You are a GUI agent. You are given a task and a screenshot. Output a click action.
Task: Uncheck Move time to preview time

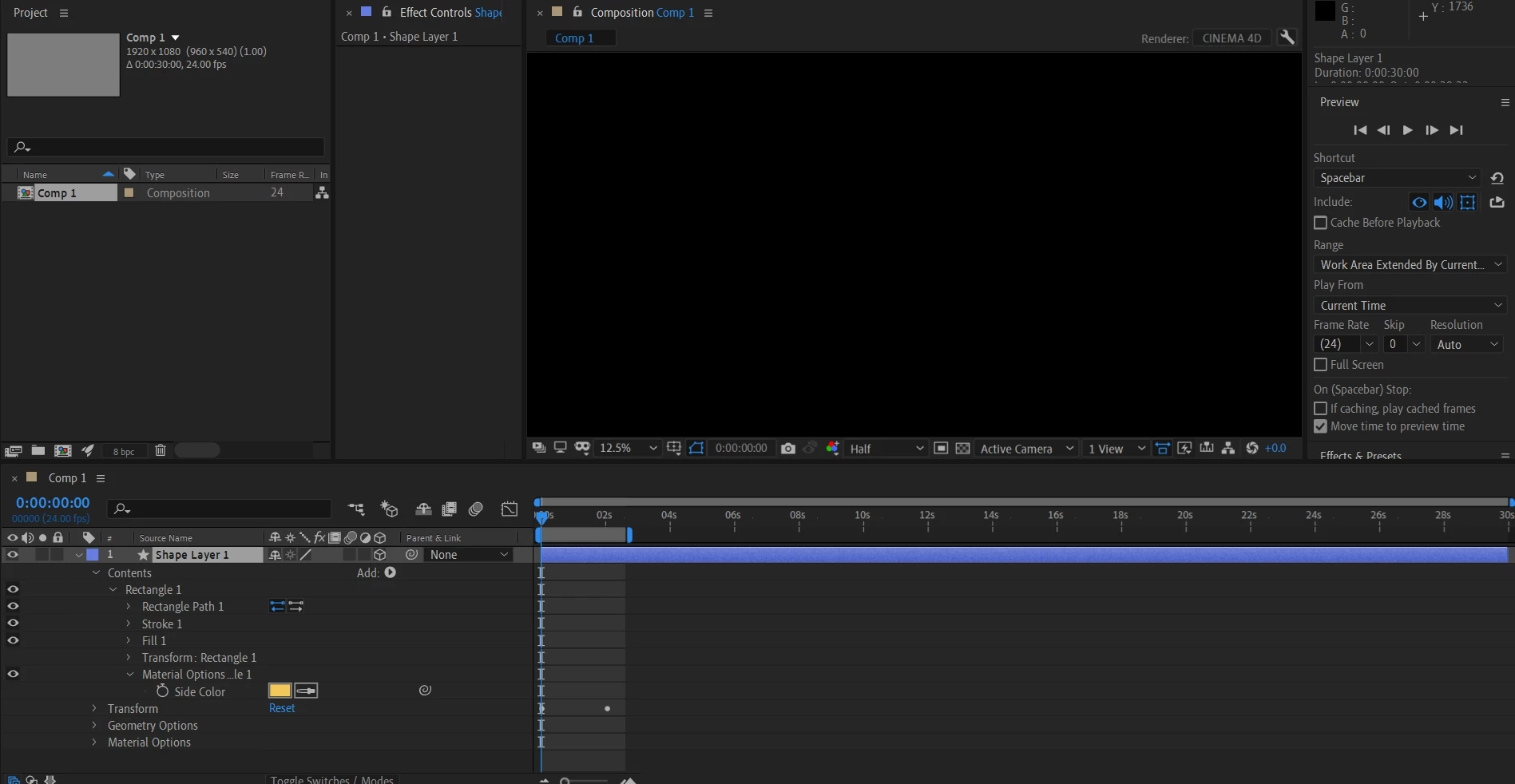(1320, 427)
